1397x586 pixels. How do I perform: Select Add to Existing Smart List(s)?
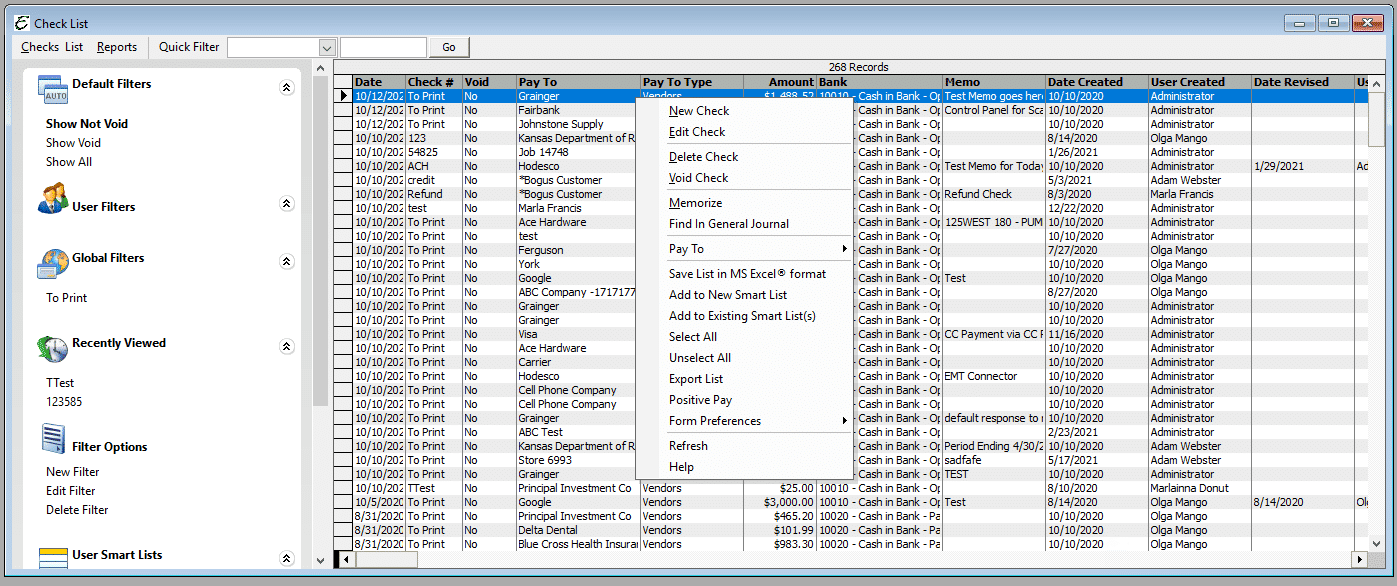(x=742, y=316)
